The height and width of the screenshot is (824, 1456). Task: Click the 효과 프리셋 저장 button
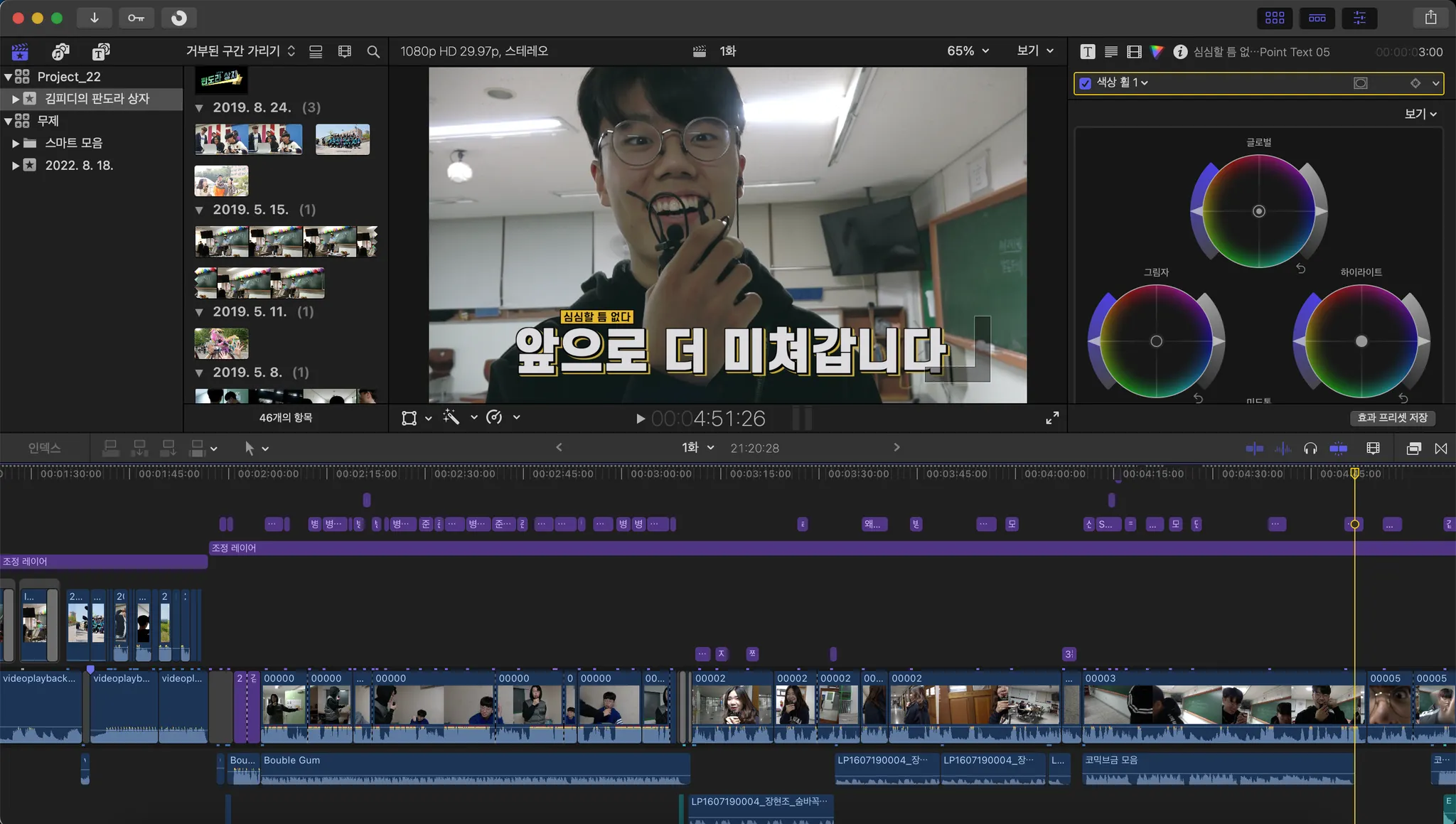tap(1392, 418)
